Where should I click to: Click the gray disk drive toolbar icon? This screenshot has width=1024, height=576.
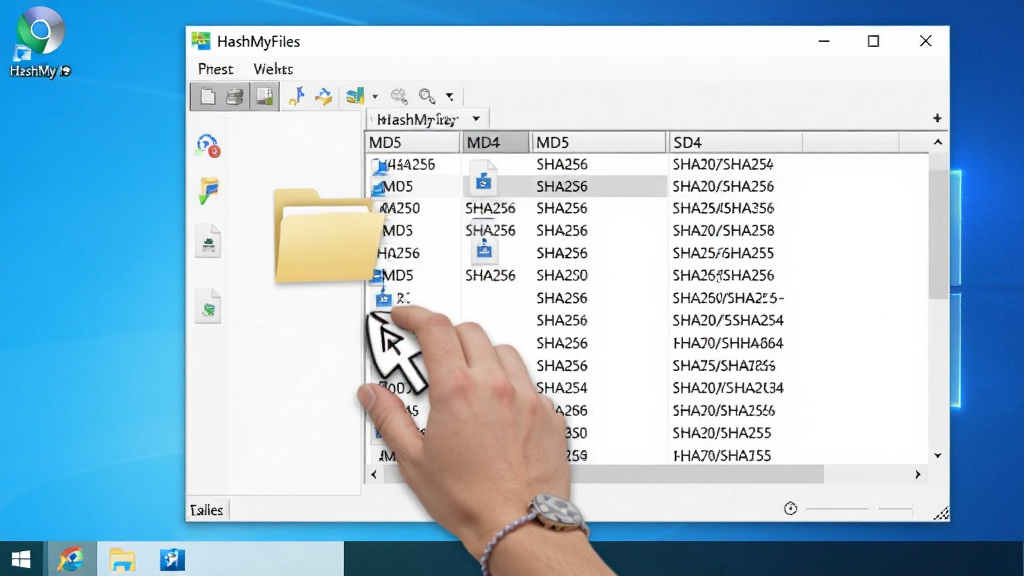pos(235,97)
